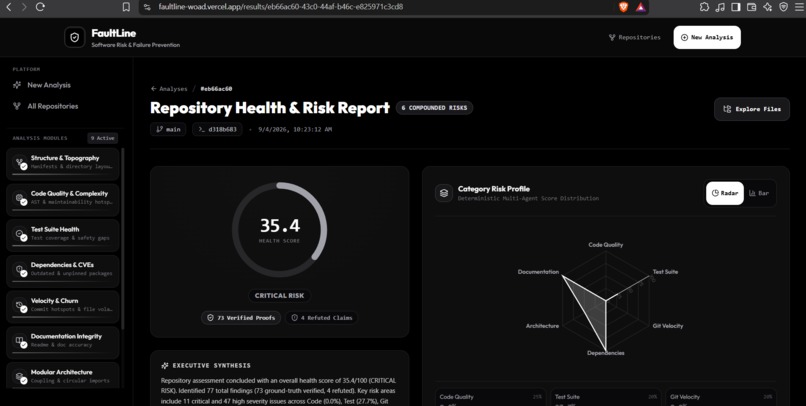Click the #eb66ac60 breadcrumb
Viewport: 806px width, 406px height.
point(216,89)
